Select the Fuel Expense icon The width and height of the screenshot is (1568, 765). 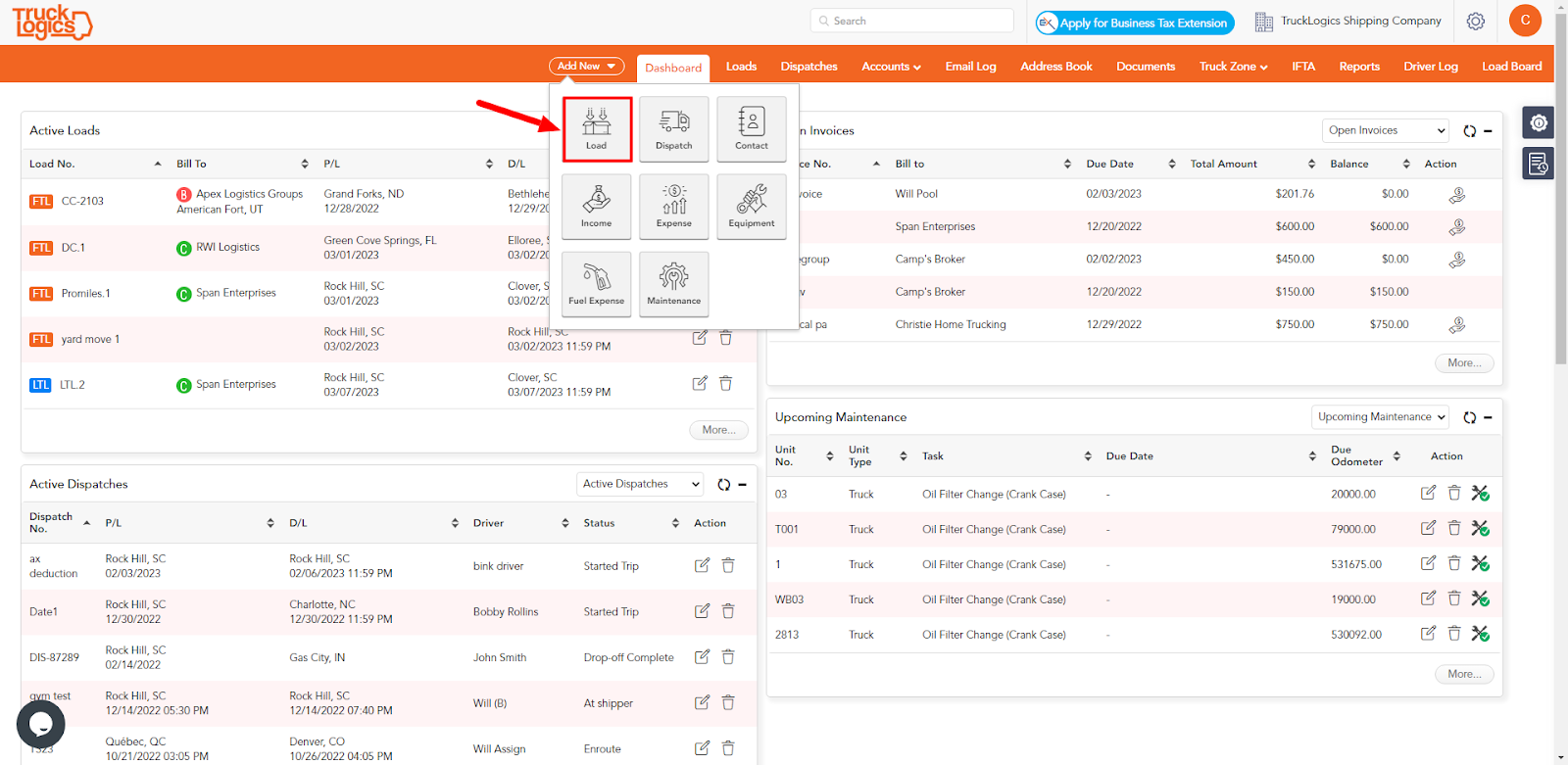596,284
